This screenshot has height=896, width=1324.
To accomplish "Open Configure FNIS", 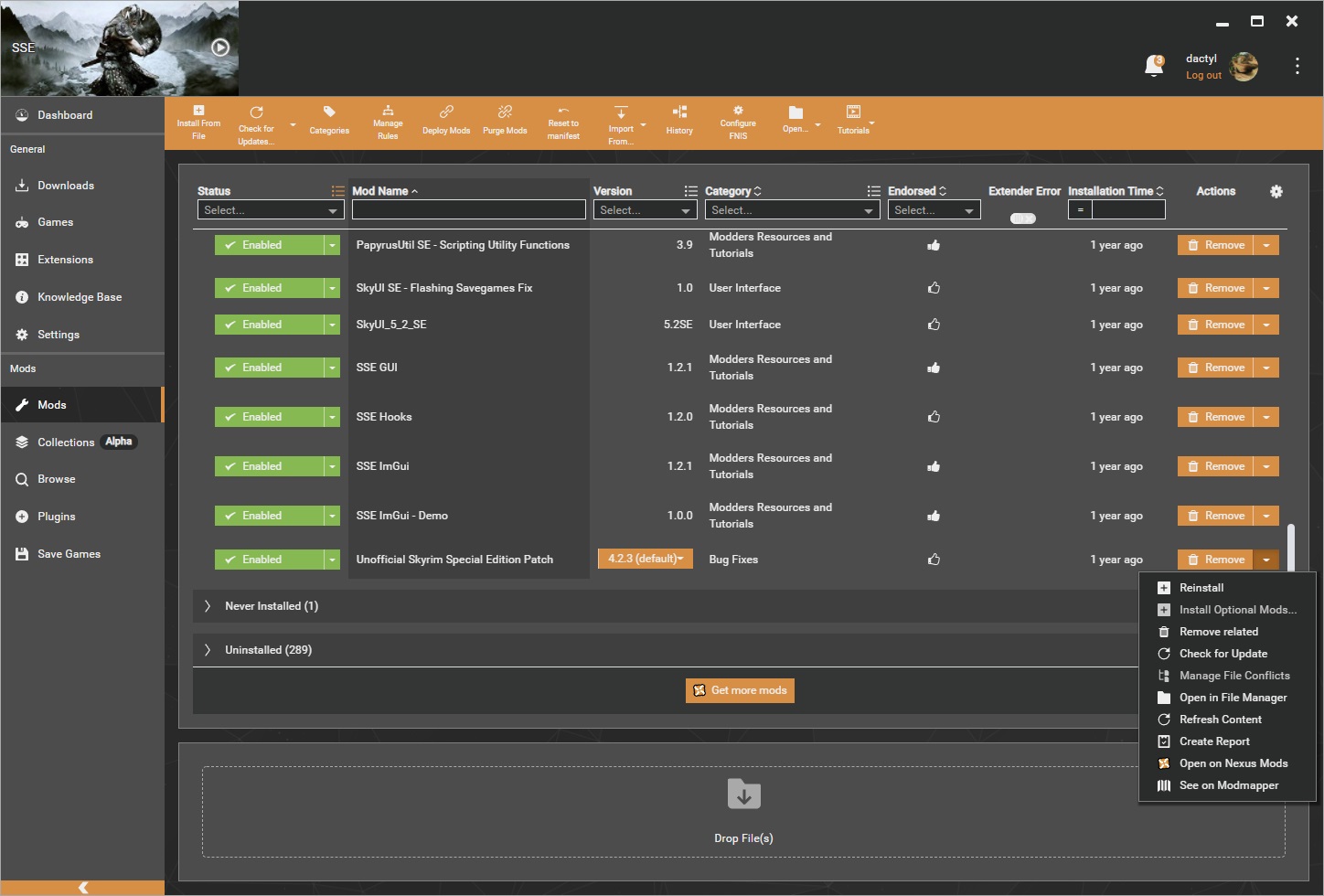I will (738, 122).
